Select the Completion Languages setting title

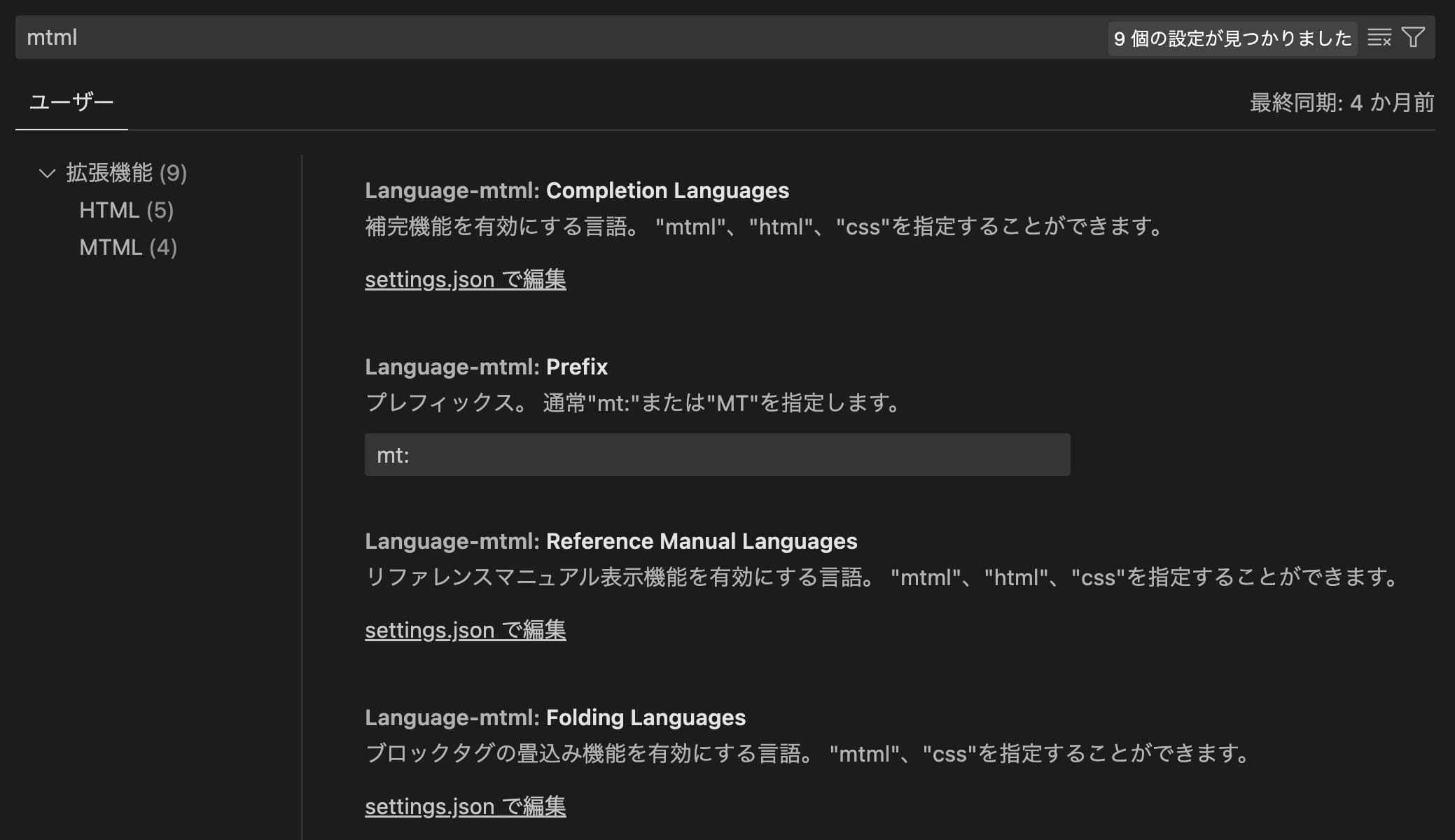(577, 190)
